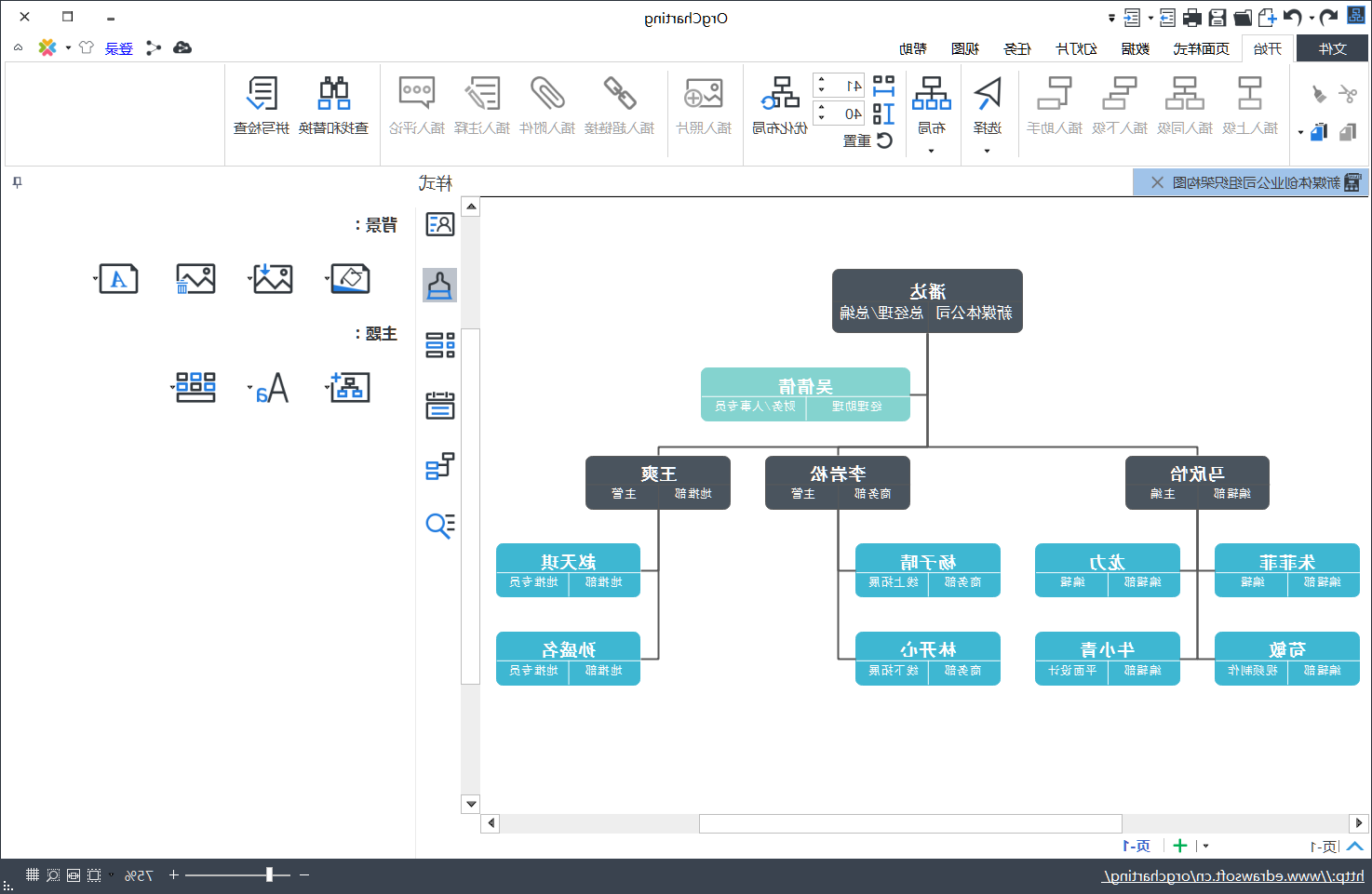Click the Insert Assistant (插入助手) ribbon icon
1372x894 pixels.
1055,94
